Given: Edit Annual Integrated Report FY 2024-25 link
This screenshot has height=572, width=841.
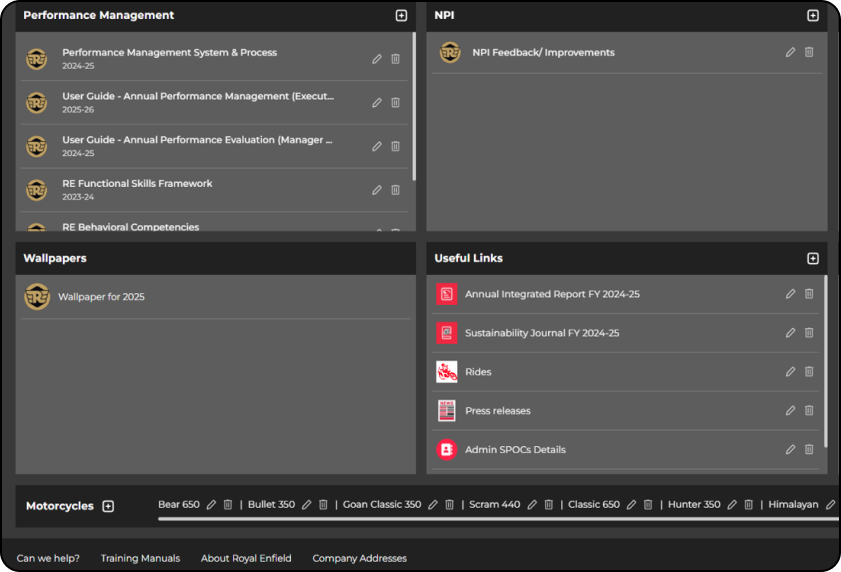Looking at the screenshot, I should [x=791, y=294].
